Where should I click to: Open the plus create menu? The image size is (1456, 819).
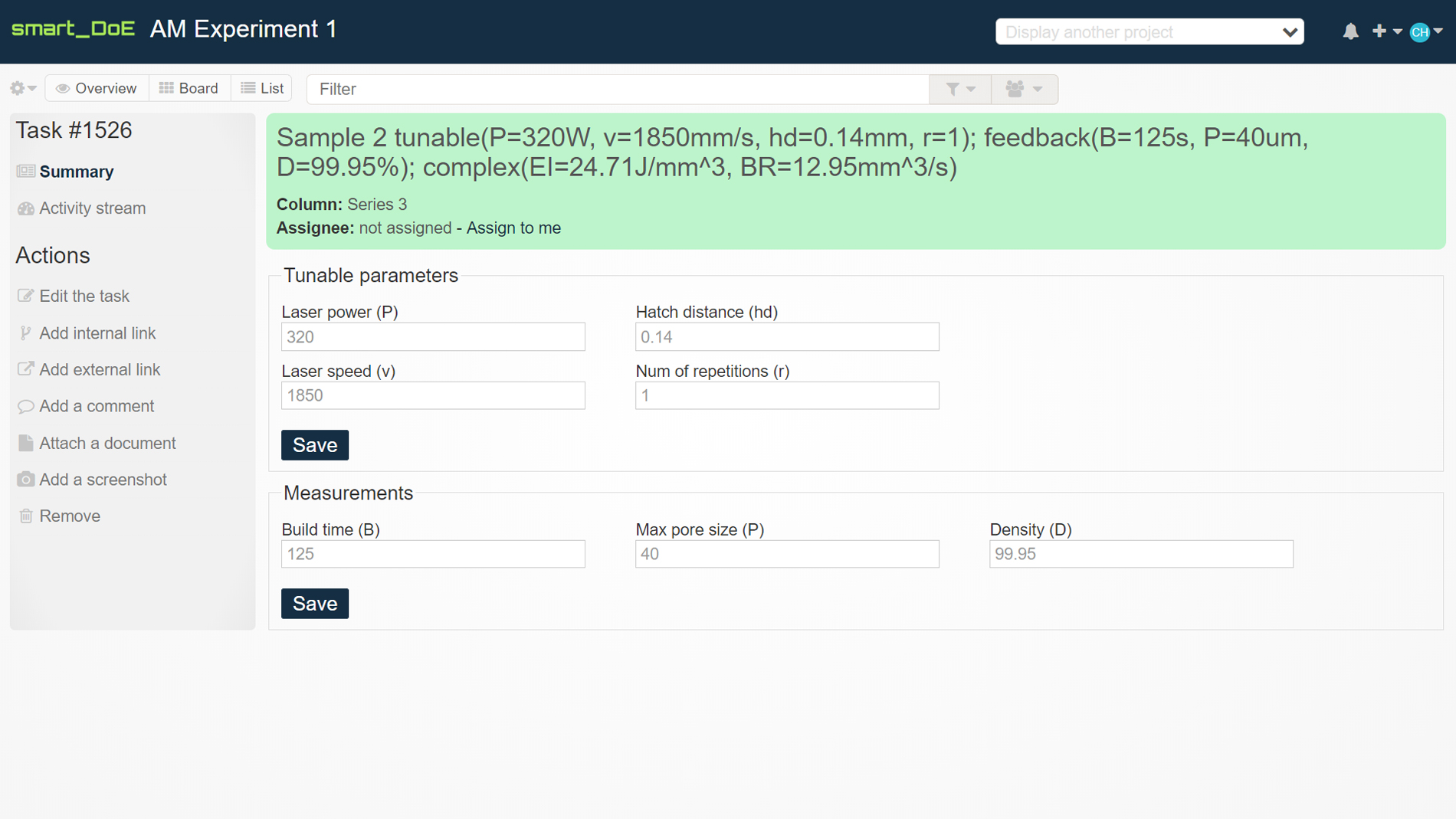[x=1386, y=31]
